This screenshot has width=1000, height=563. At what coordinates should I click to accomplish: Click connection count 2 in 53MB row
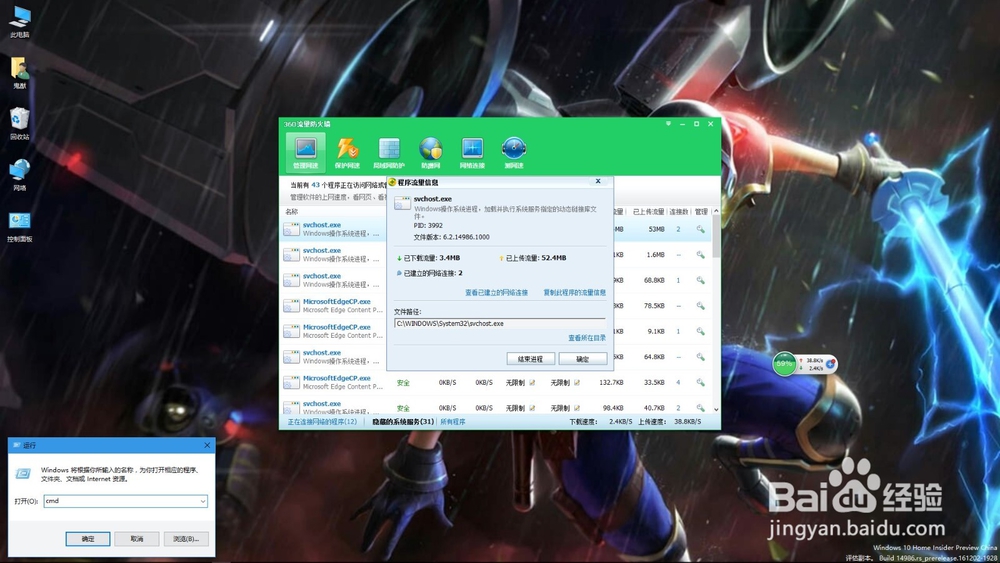[678, 229]
